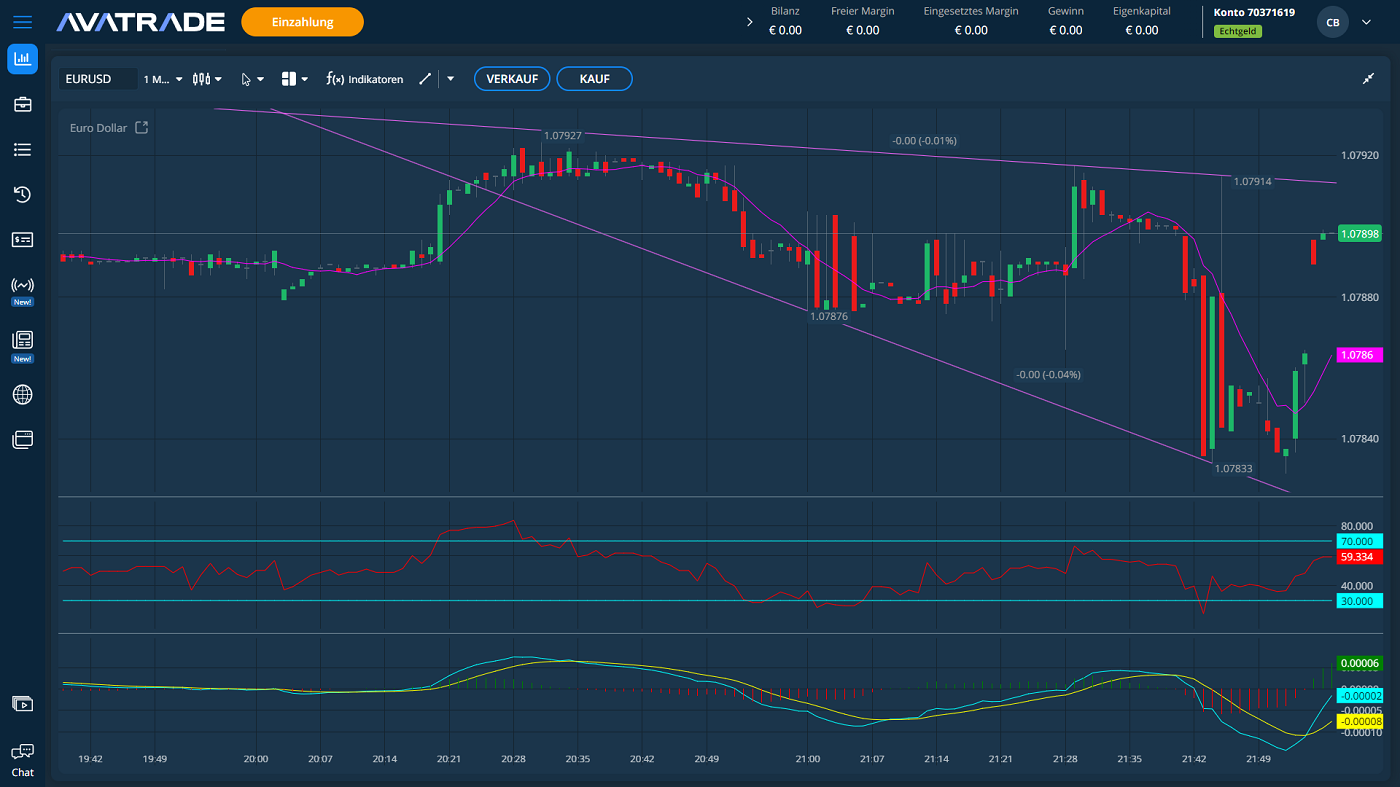The image size is (1400, 787).
Task: Select the chart view sidebar icon
Action: 22,59
